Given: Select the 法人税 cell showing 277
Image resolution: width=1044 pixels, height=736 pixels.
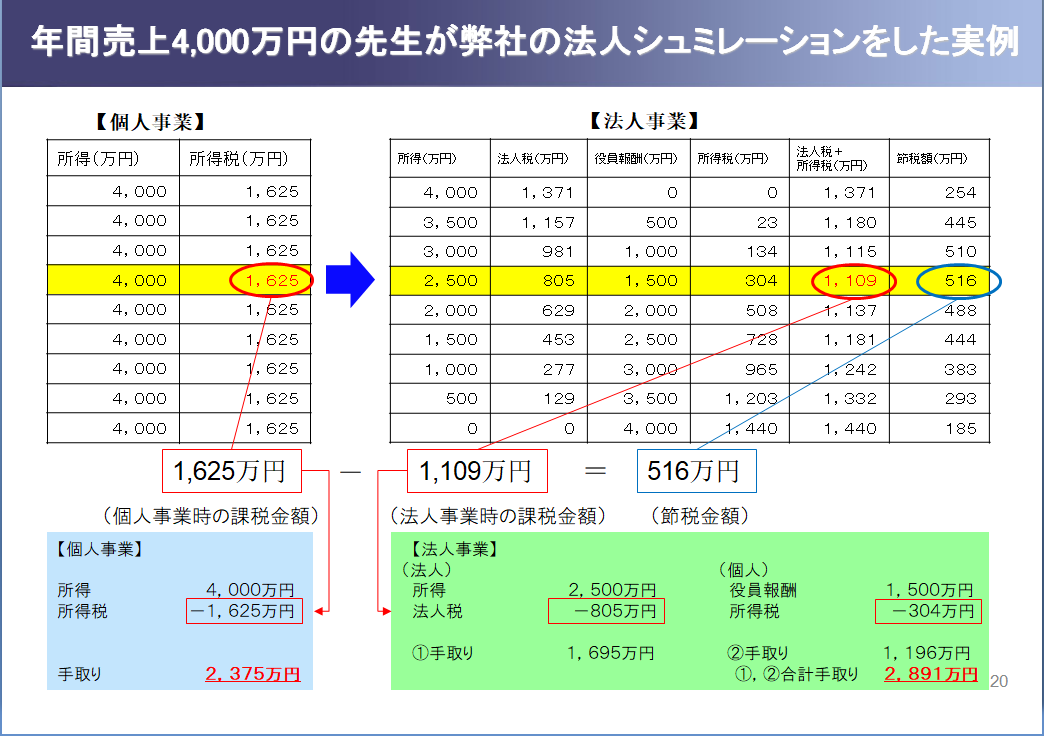Looking at the screenshot, I should coord(539,369).
